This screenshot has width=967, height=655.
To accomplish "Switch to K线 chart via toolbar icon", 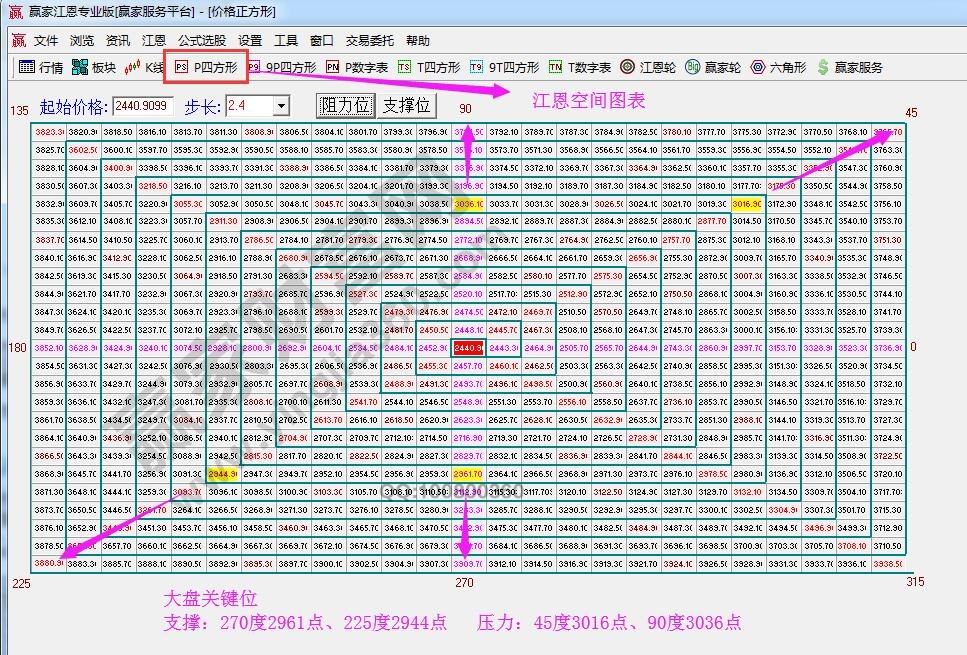I will click(144, 68).
